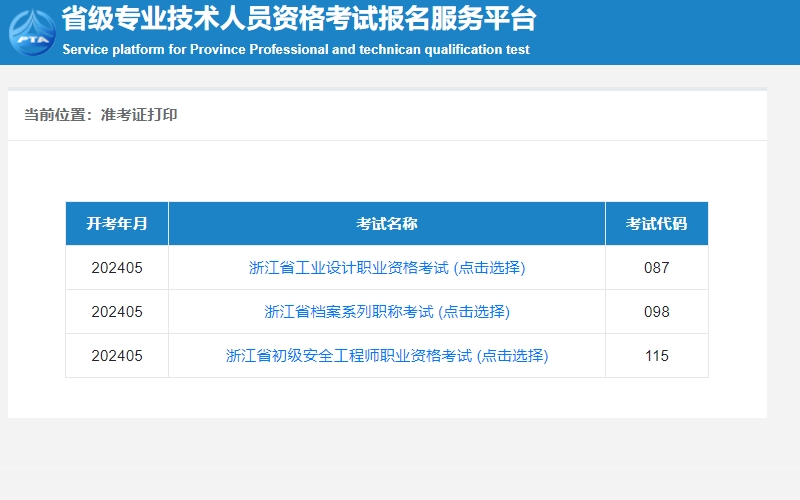Click the English subtitle 'Service platform for Province'
The height and width of the screenshot is (500, 800).
pyautogui.click(x=296, y=49)
